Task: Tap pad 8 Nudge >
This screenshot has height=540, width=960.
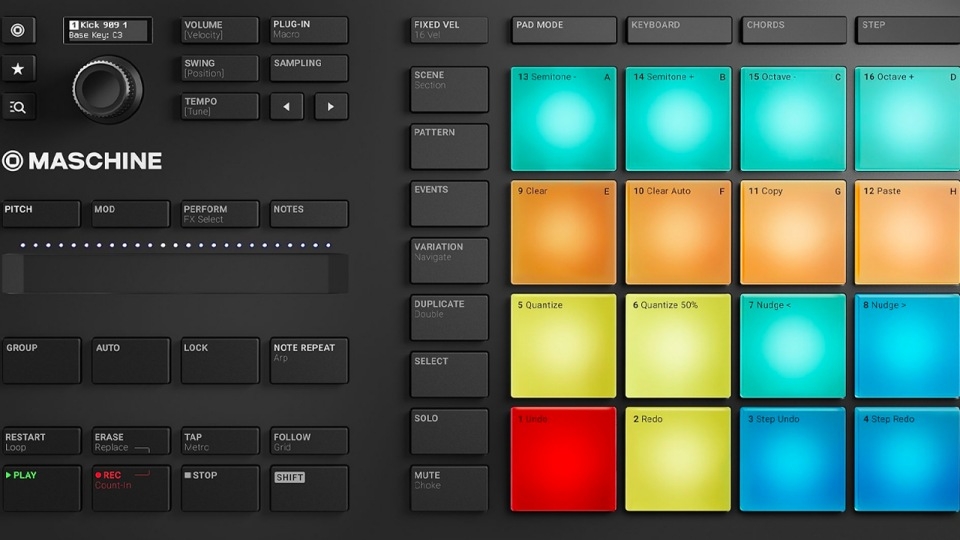Action: (x=907, y=347)
